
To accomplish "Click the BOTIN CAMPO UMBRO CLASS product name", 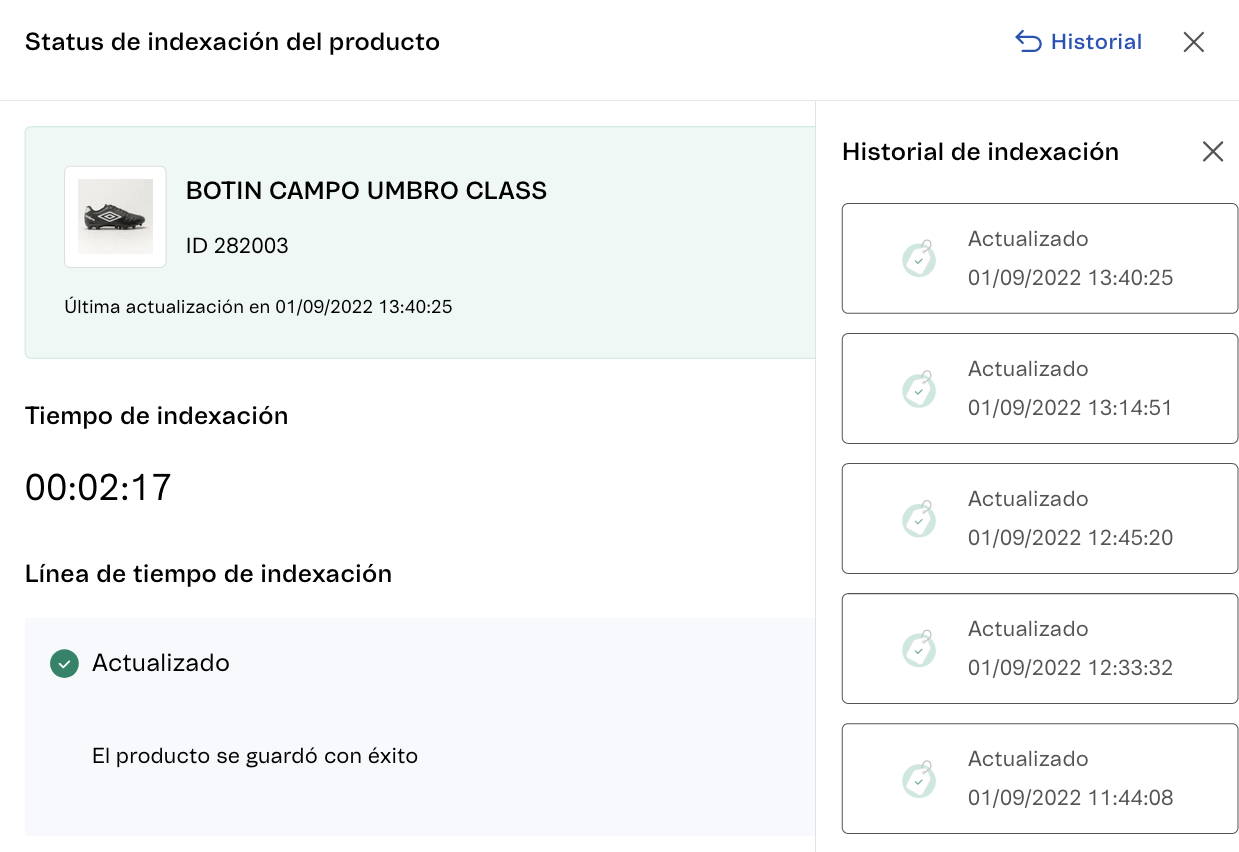I will (366, 190).
